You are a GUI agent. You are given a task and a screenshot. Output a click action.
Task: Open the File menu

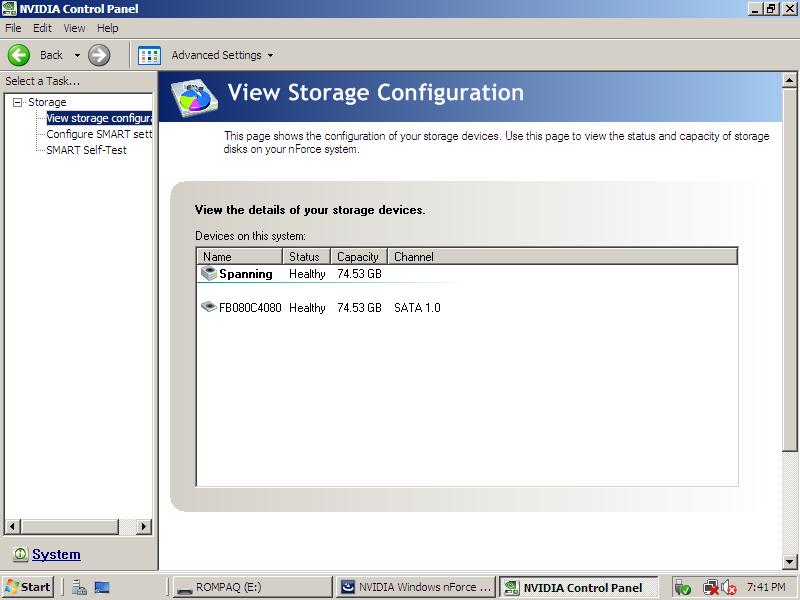(13, 28)
